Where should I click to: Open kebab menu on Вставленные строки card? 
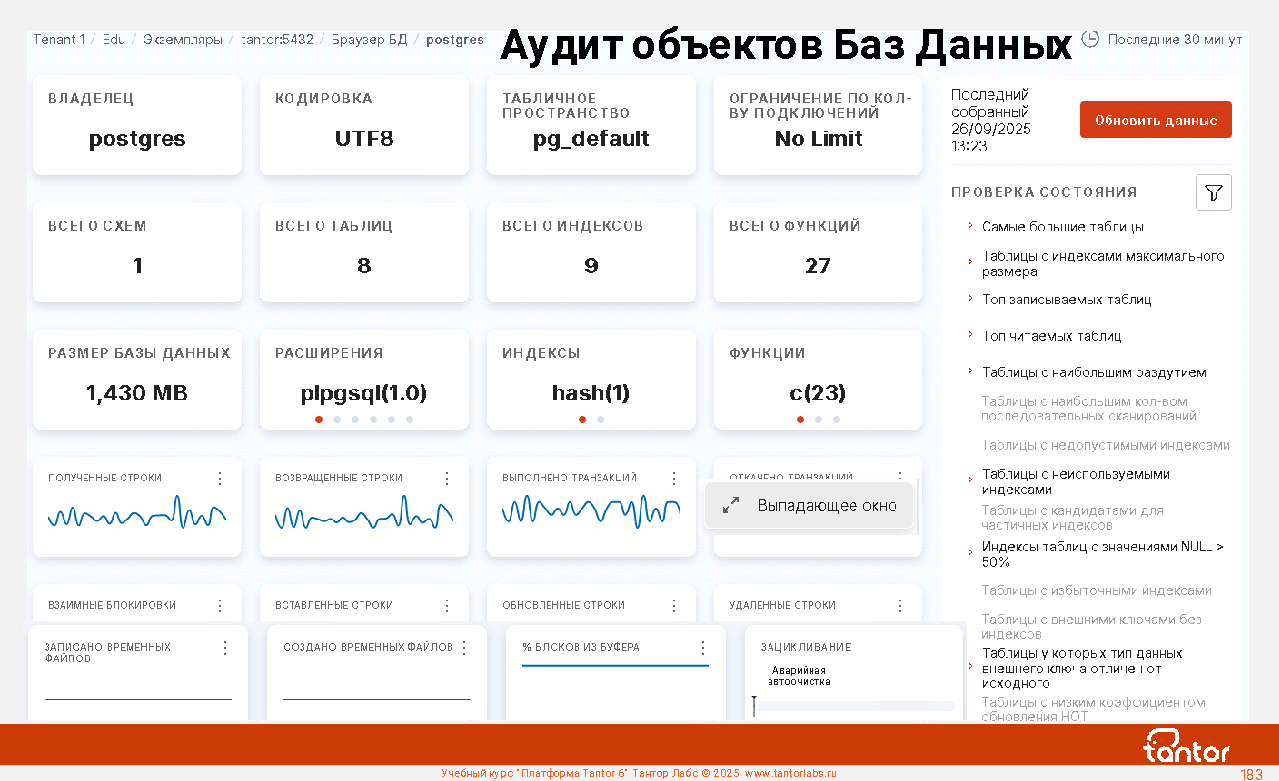click(447, 606)
